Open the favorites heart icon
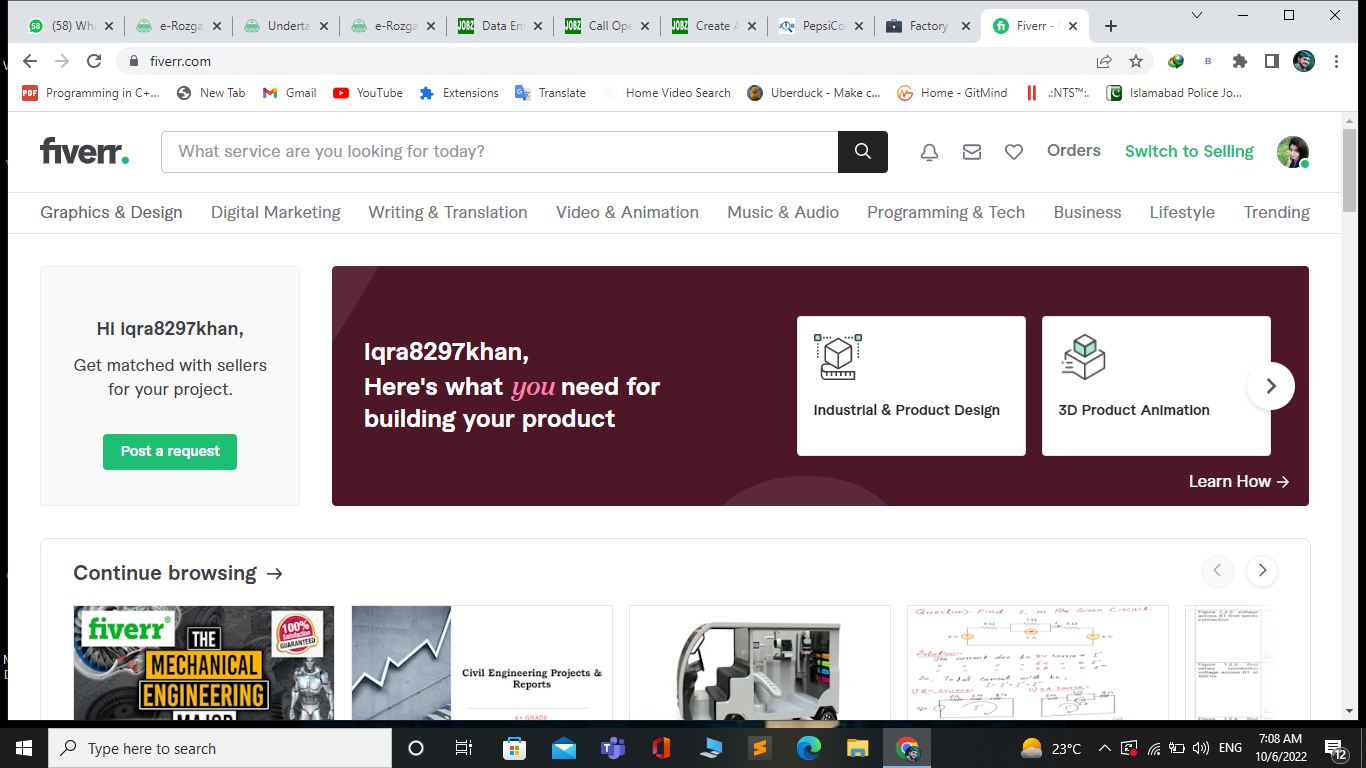This screenshot has width=1366, height=768. click(x=1013, y=152)
